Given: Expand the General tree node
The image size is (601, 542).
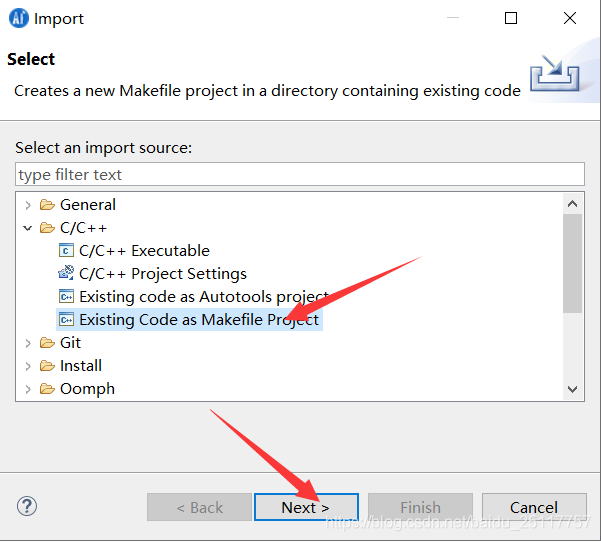Looking at the screenshot, I should (x=28, y=205).
